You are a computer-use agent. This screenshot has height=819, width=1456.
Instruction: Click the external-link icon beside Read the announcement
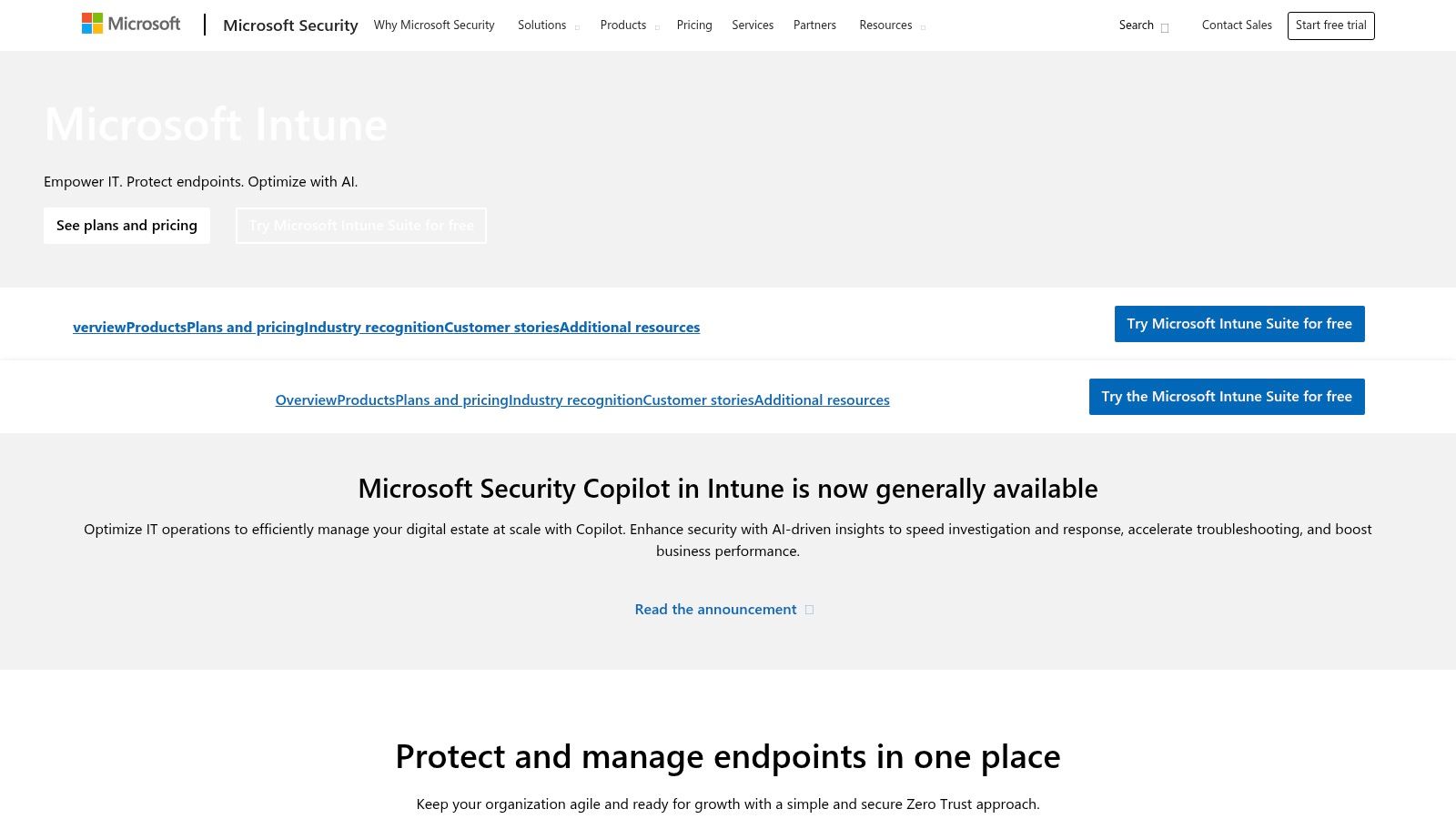click(x=808, y=609)
